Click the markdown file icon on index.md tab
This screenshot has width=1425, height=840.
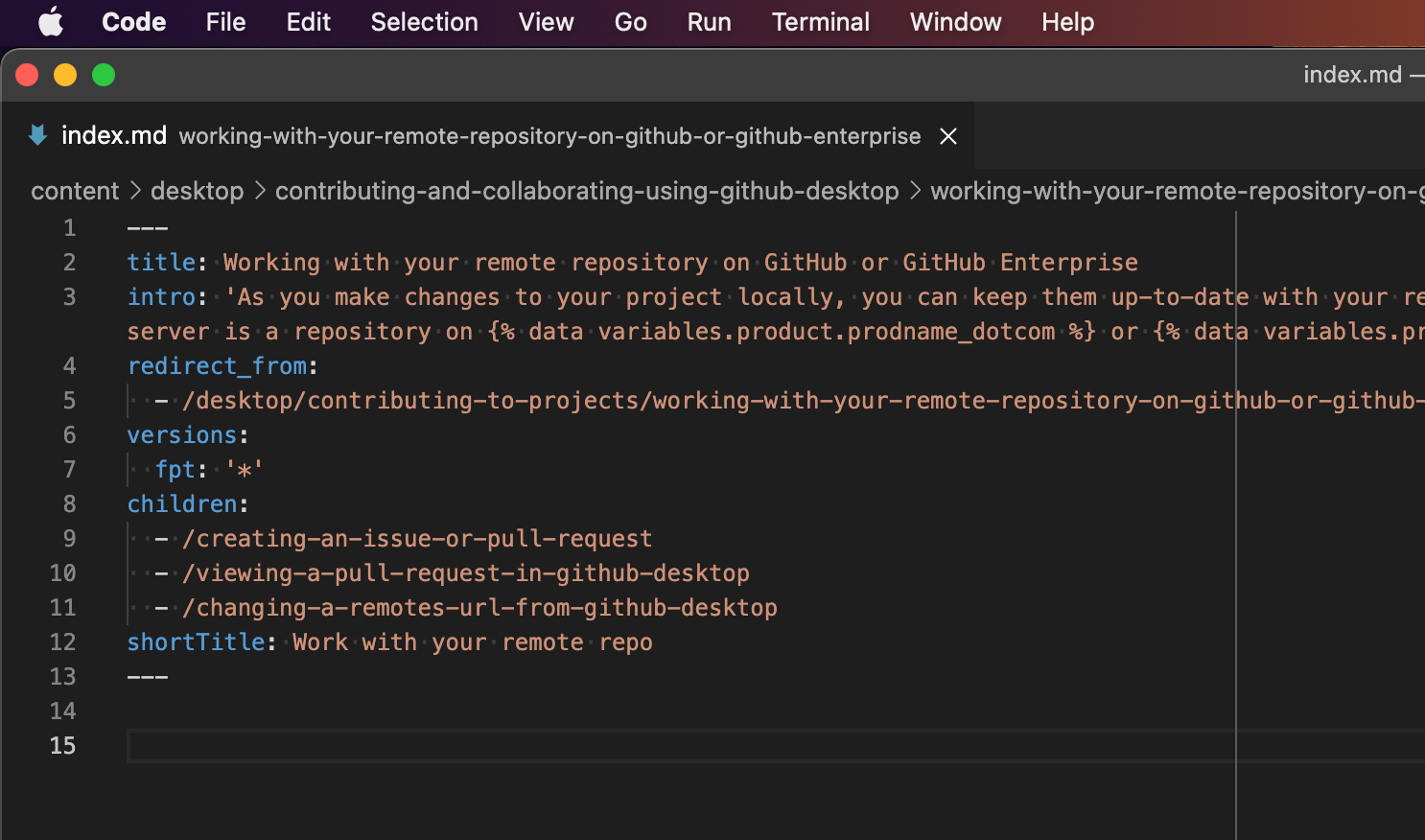click(37, 135)
